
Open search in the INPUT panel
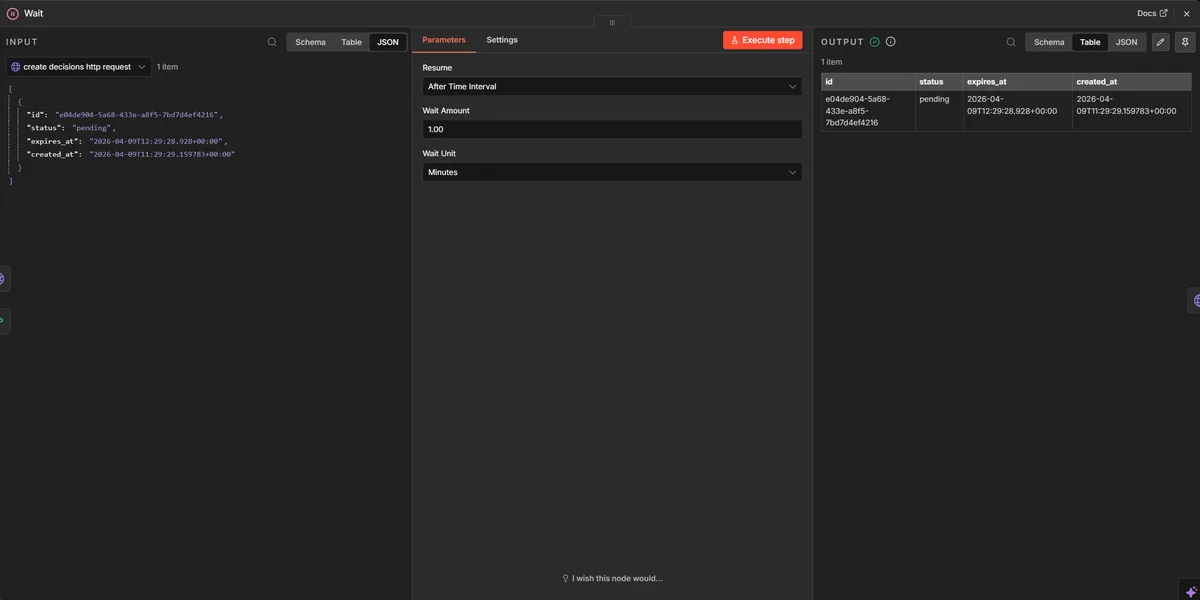tap(271, 42)
